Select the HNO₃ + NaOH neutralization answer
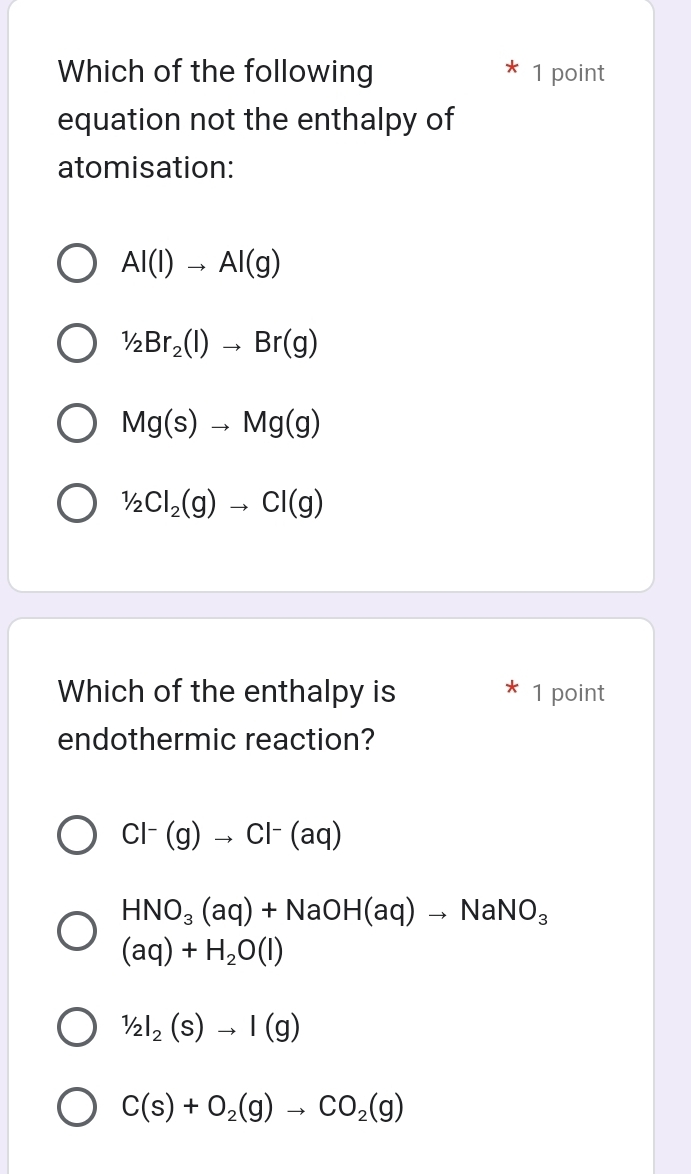This screenshot has height=1174, width=691. (77, 930)
